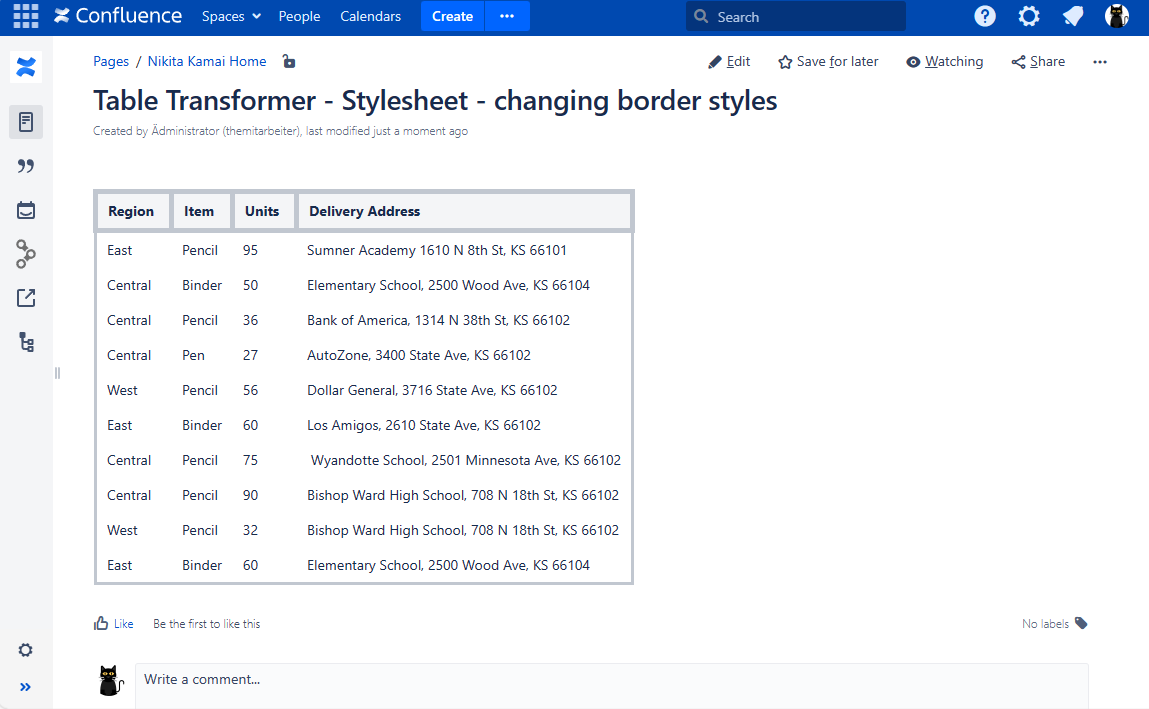Open the notifications icon in header
This screenshot has height=709, width=1149.
click(1073, 16)
